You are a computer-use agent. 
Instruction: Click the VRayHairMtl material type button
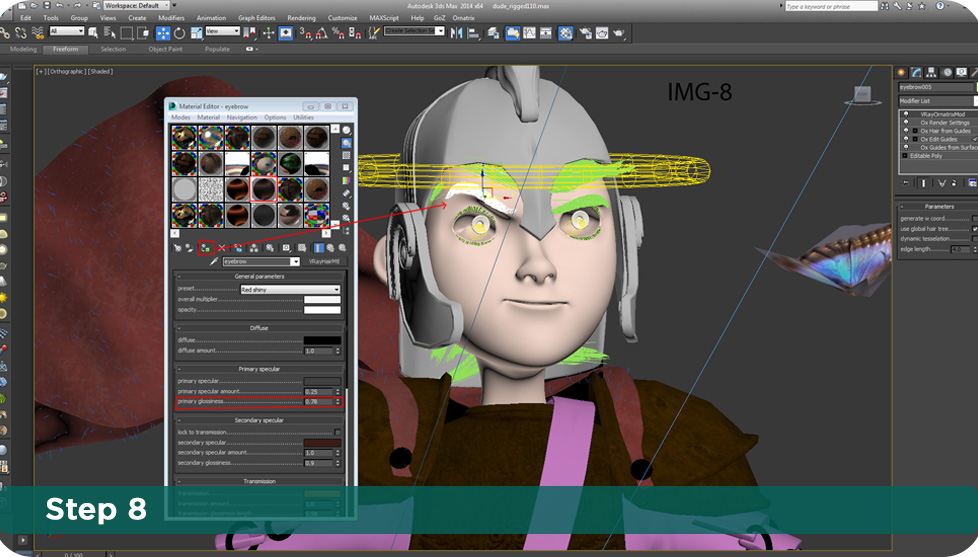pos(325,262)
